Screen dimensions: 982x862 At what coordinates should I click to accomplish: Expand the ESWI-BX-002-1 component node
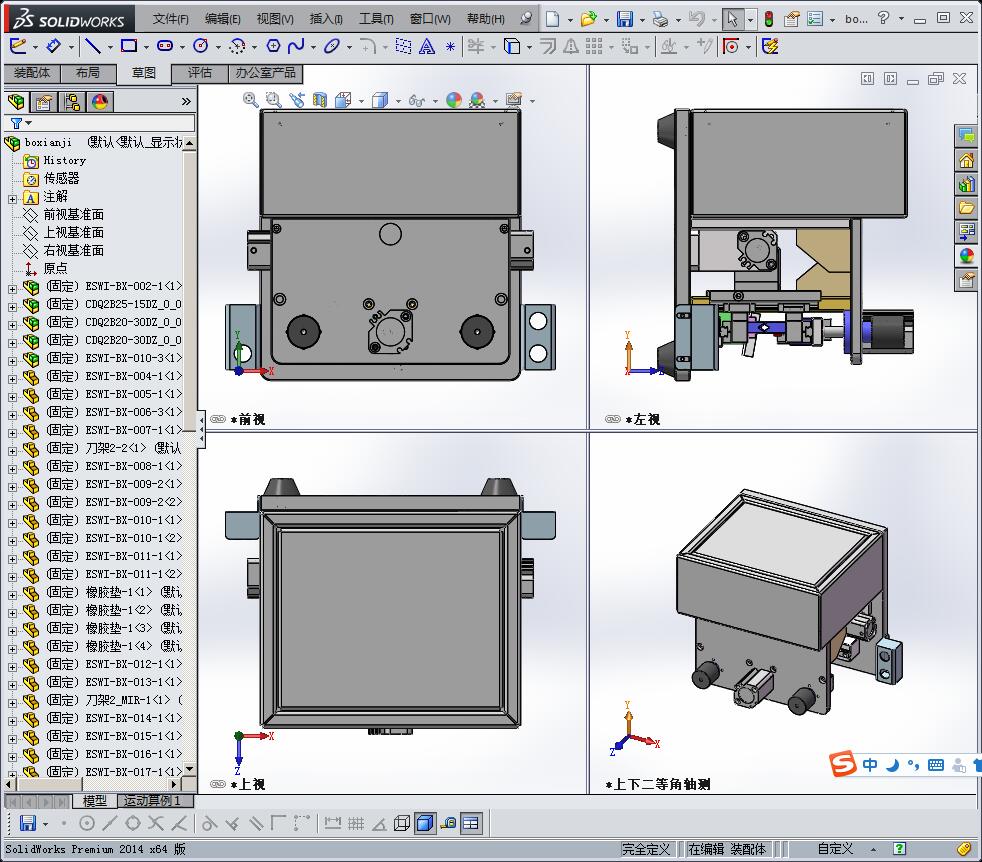pos(12,289)
